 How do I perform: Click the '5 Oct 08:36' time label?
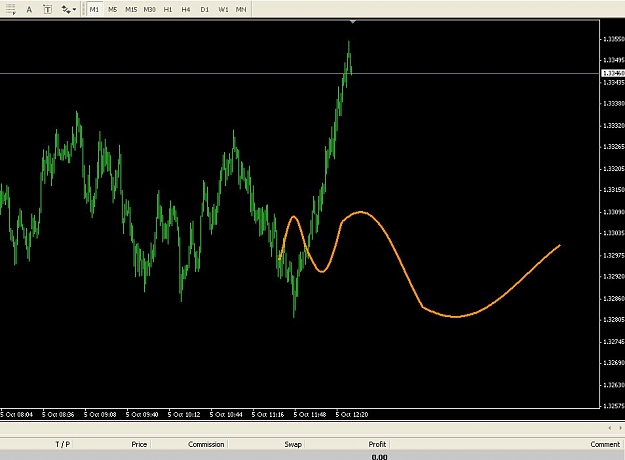click(58, 415)
